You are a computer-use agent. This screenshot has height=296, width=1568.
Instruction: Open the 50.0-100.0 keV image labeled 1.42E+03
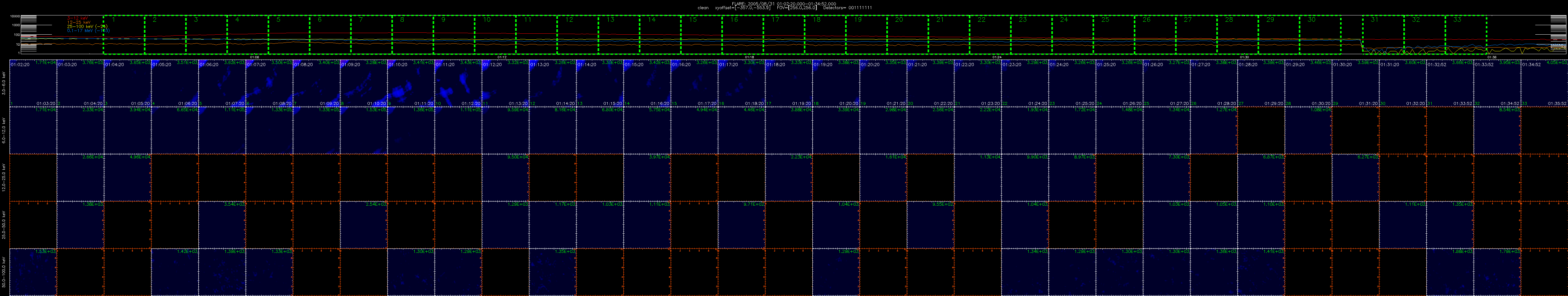(x=175, y=272)
